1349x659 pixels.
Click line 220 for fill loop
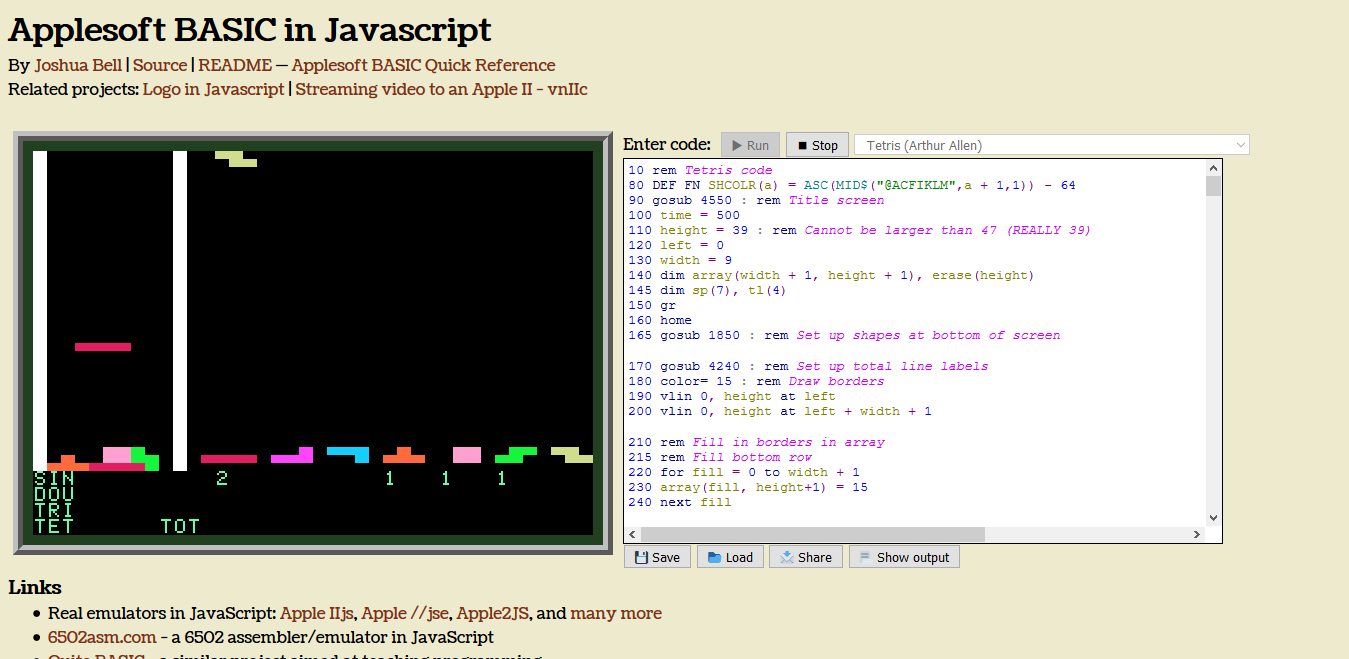pyautogui.click(x=744, y=472)
